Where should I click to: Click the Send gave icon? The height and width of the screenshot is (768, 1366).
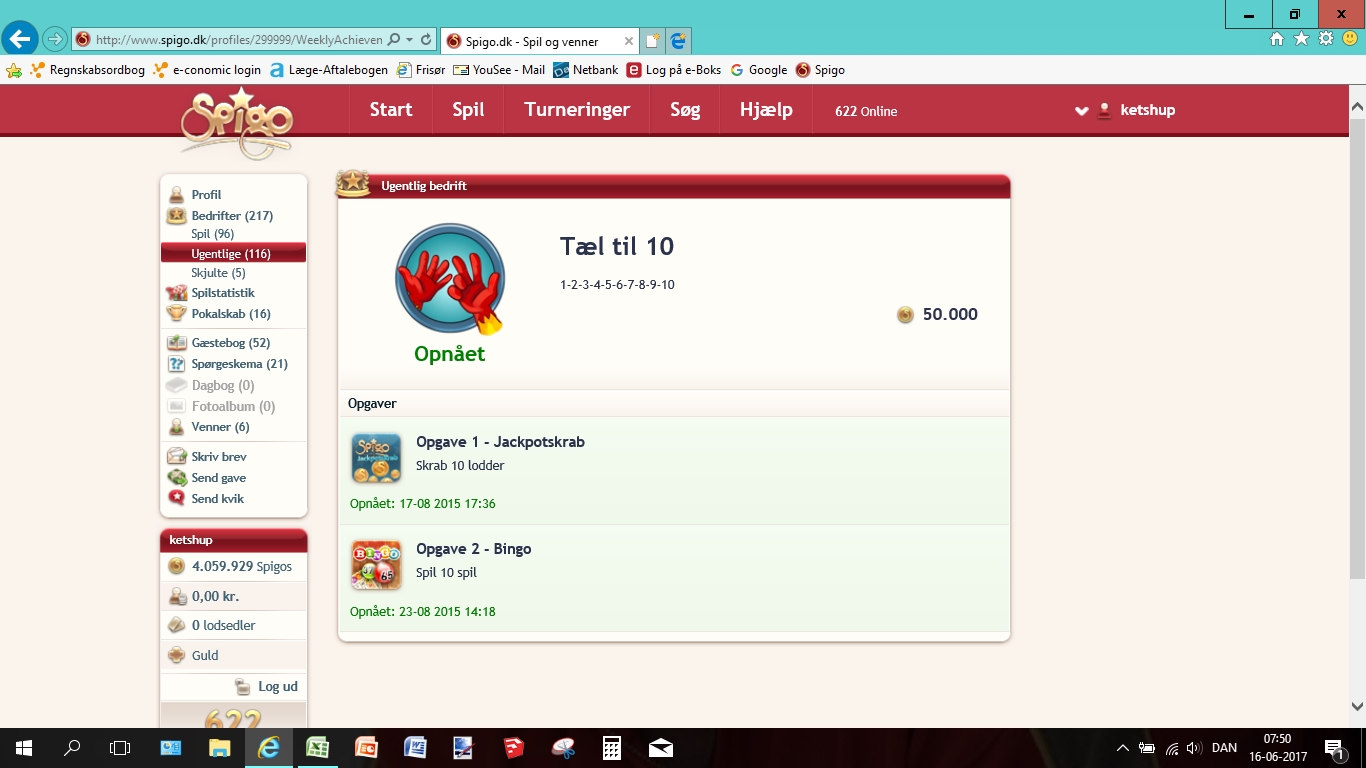coord(177,478)
